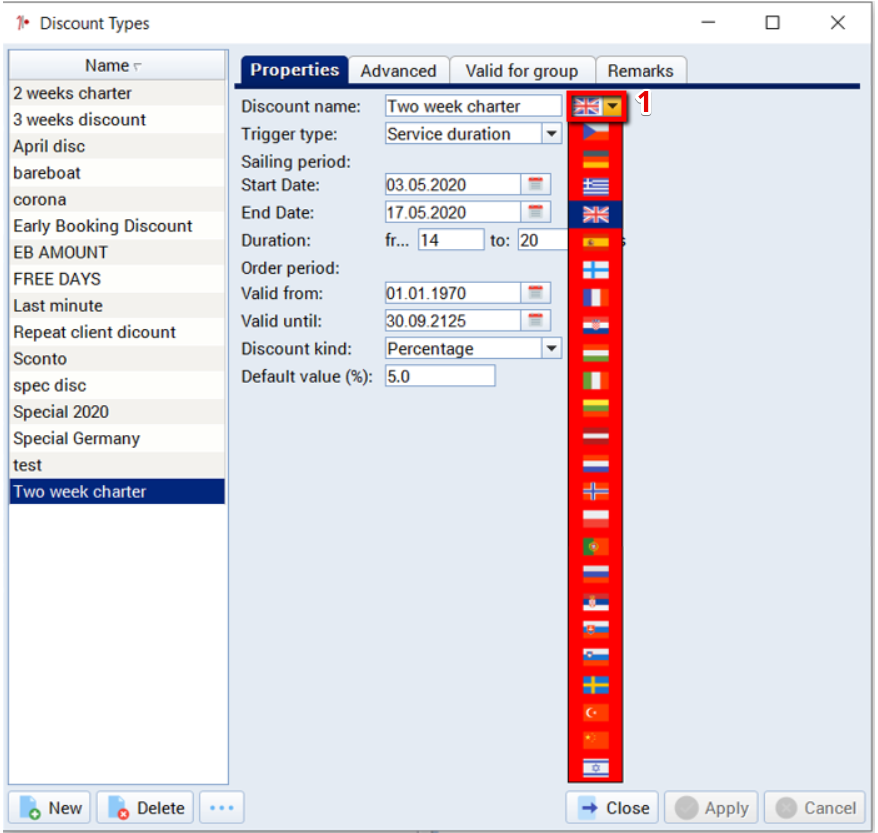Delete the selected discount type

pyautogui.click(x=146, y=807)
